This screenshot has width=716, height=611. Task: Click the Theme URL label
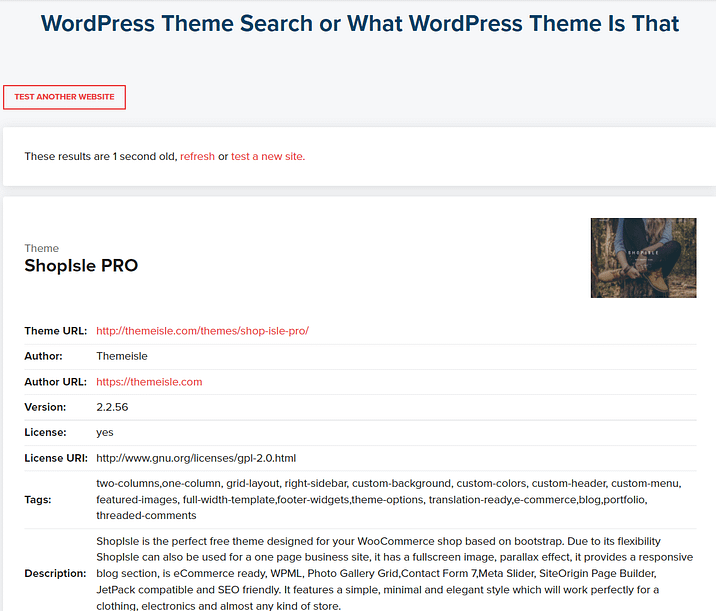click(56, 331)
